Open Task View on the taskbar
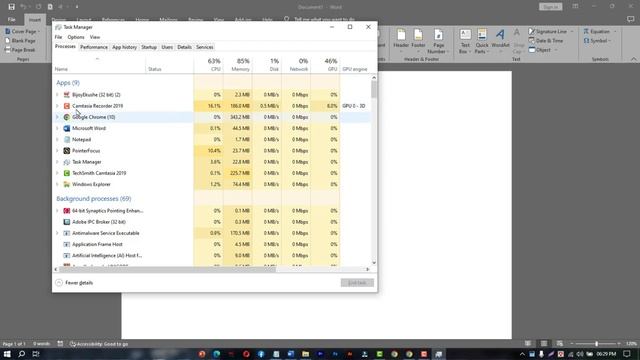 [x=36, y=354]
